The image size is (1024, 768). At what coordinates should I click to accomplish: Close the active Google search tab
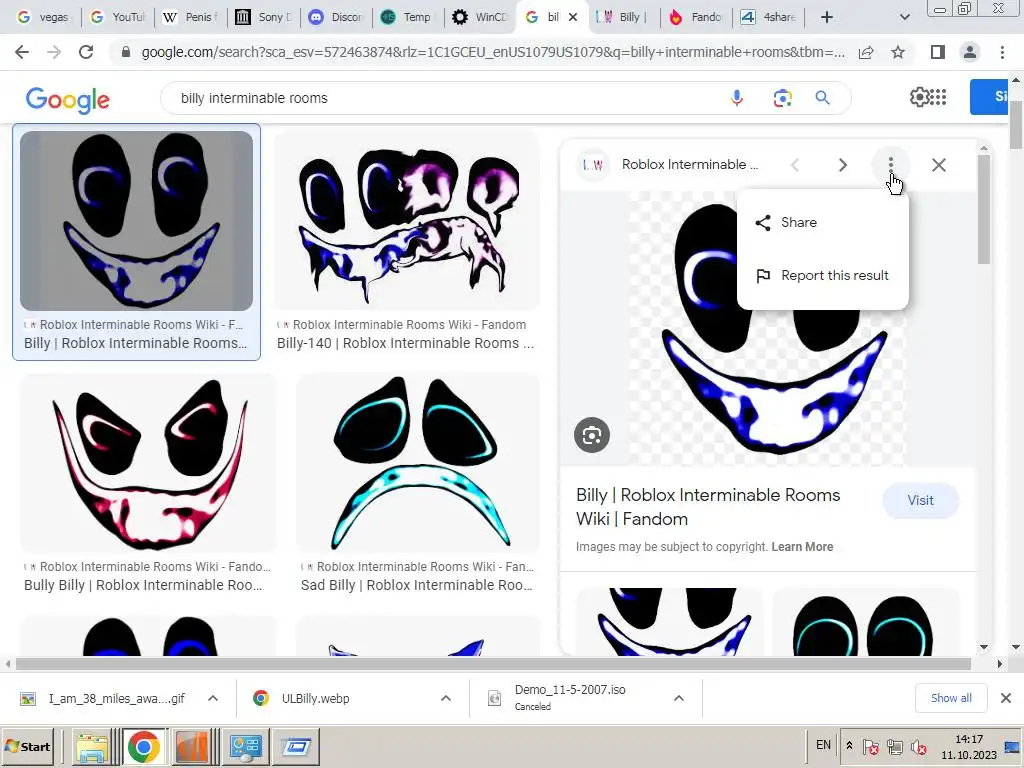click(x=573, y=17)
